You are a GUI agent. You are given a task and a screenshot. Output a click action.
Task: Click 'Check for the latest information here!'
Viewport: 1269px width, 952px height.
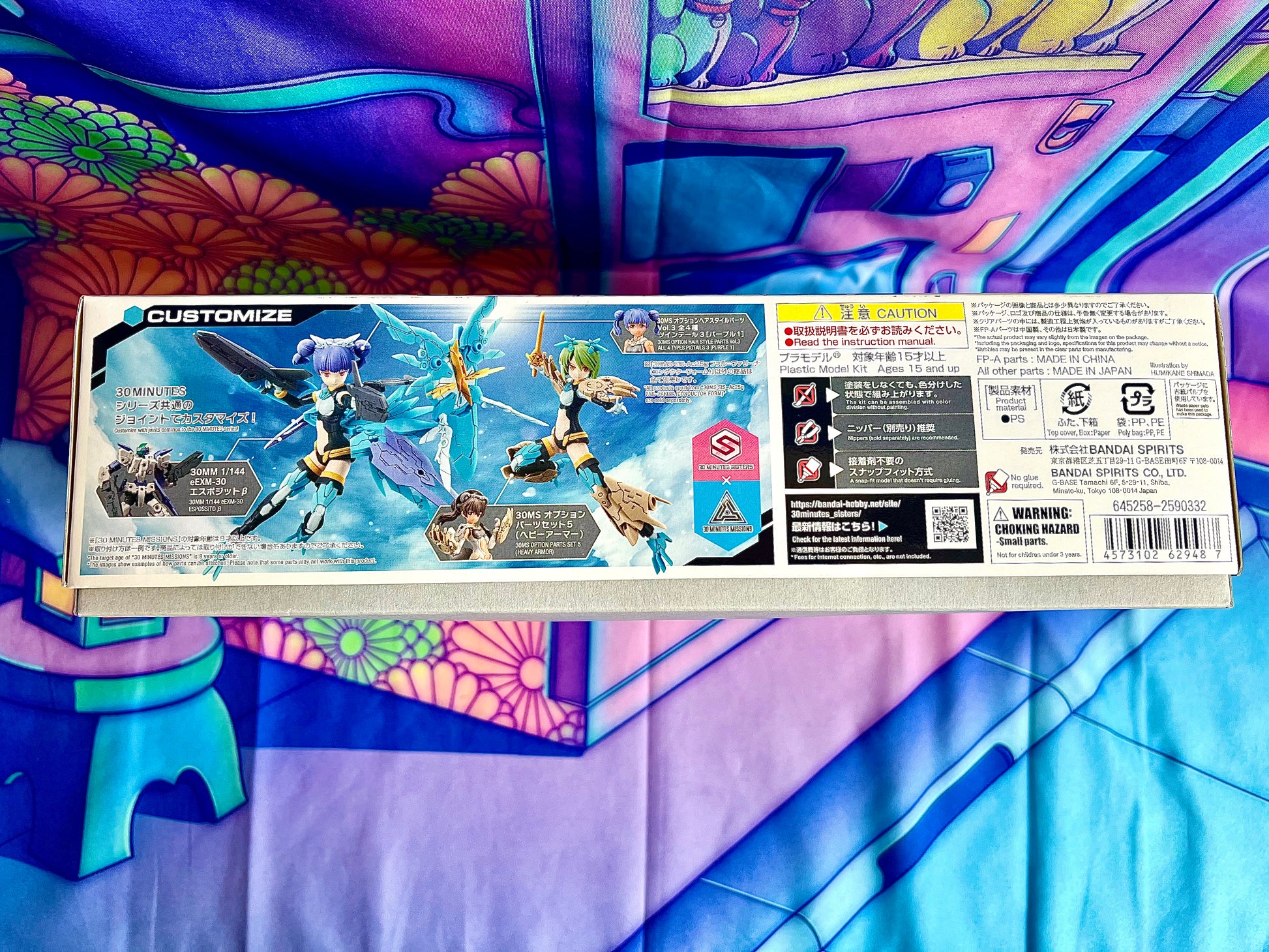846,540
